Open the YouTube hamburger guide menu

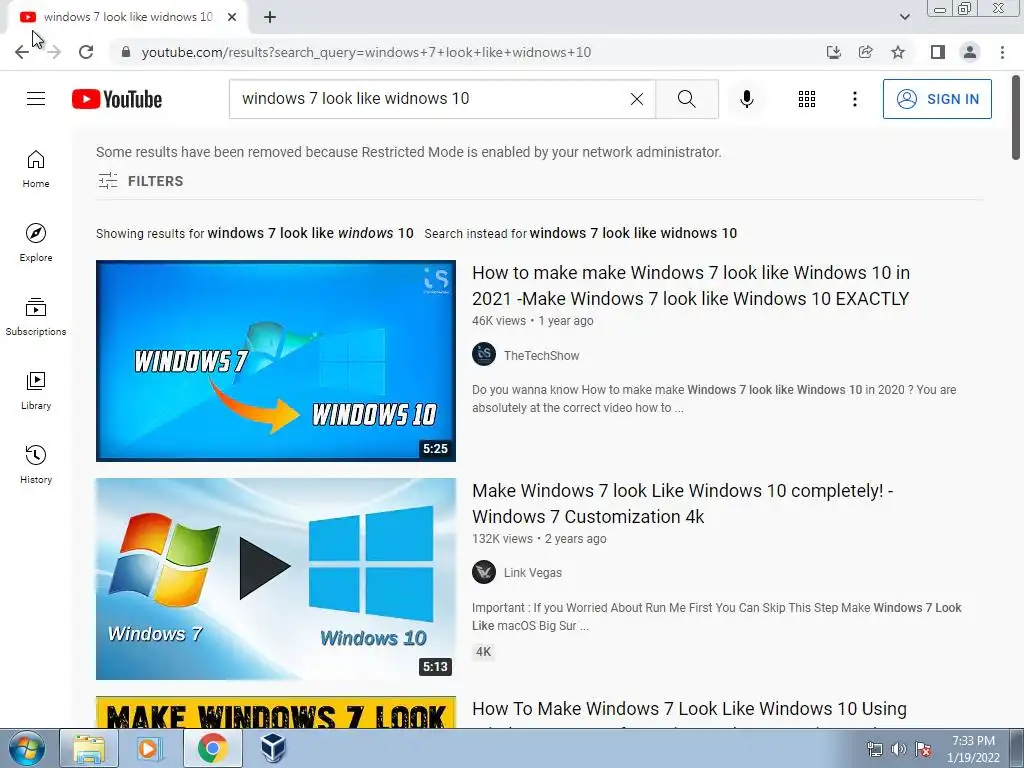point(36,99)
